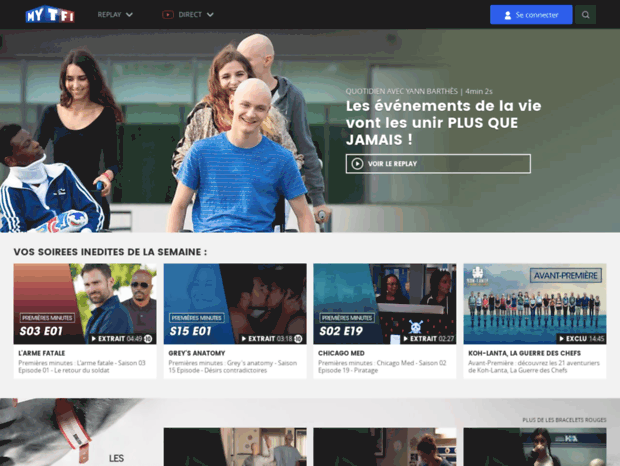Click the red Direct play icon
620x466 pixels.
(x=168, y=15)
